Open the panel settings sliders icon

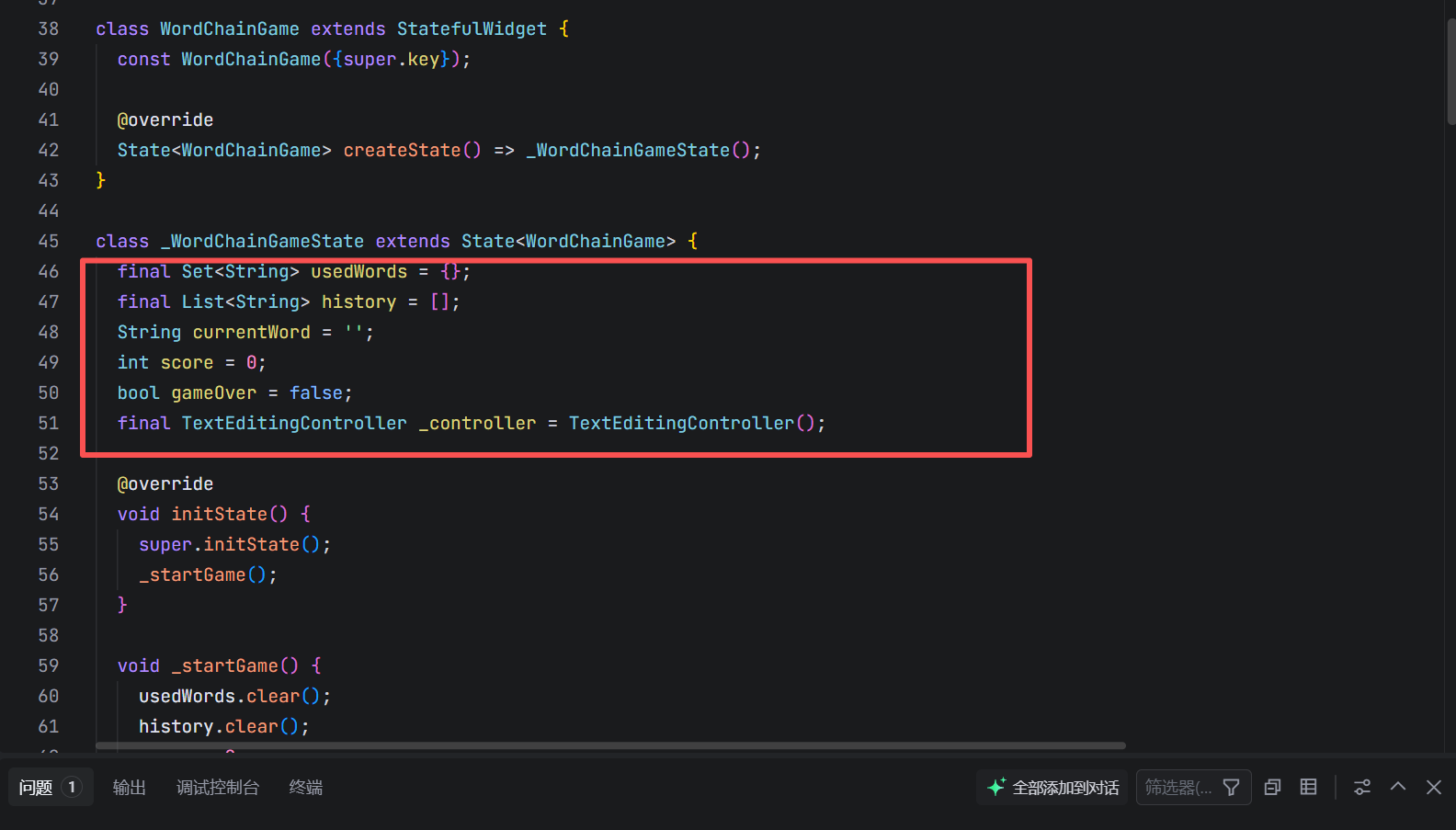(1362, 788)
